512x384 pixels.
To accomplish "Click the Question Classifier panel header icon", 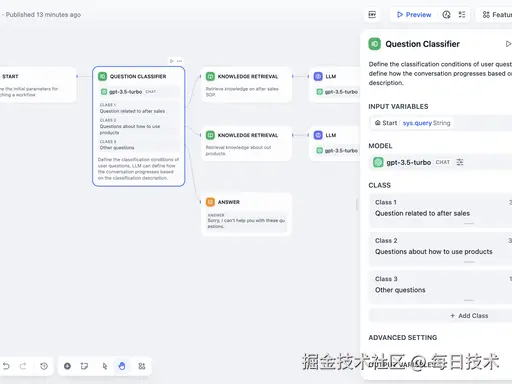I will tap(375, 44).
